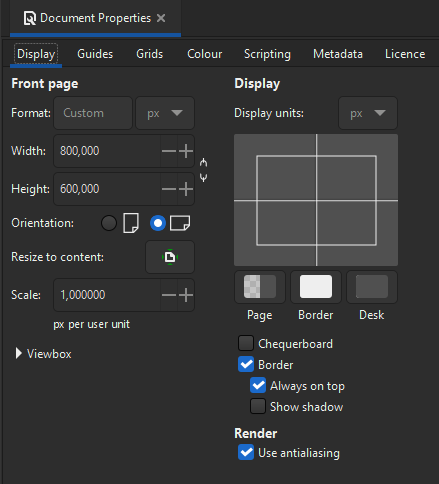
Task: Toggle the width-height ratio lock icon
Action: tap(203, 170)
